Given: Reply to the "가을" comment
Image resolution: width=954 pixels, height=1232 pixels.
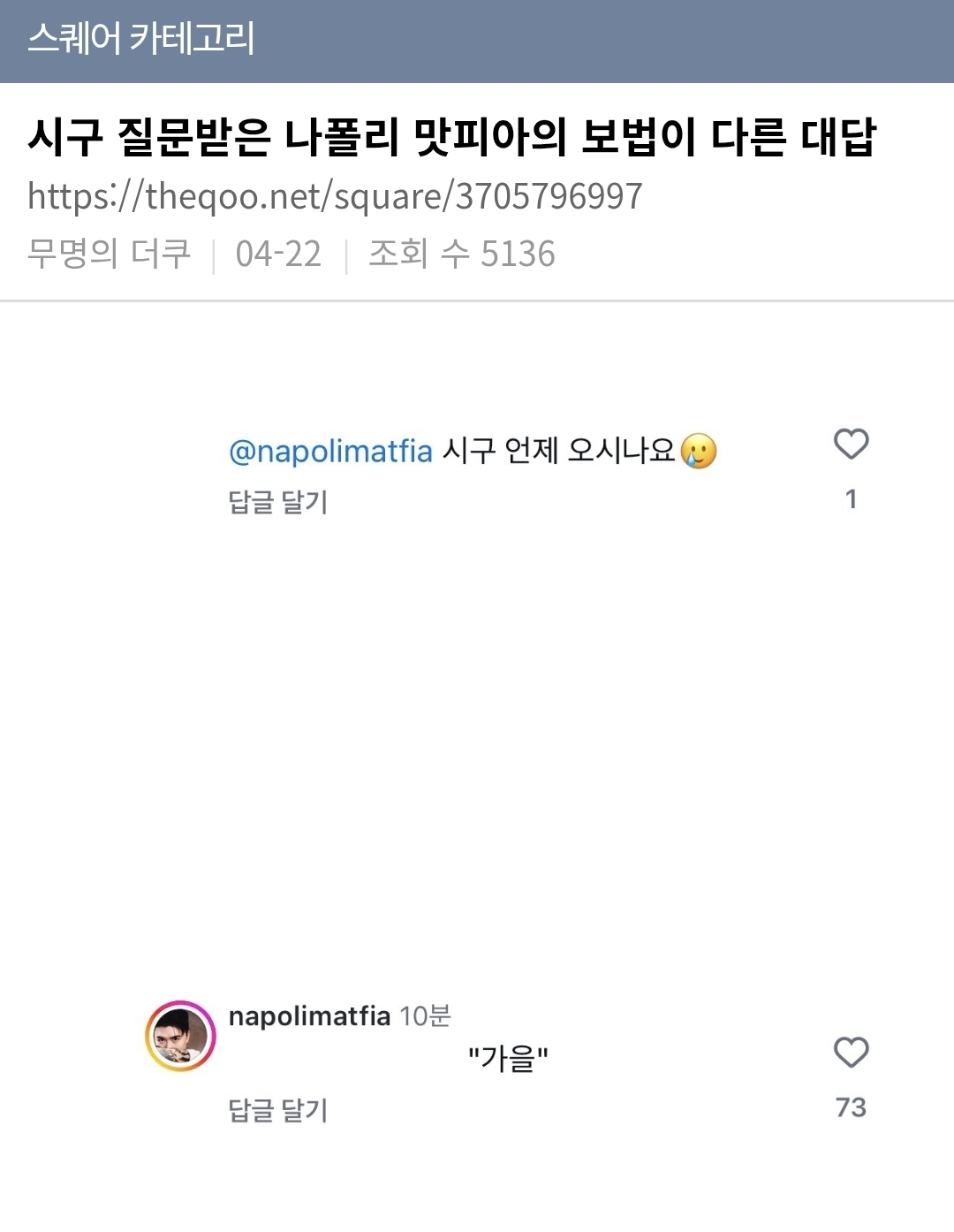Looking at the screenshot, I should 277,1110.
